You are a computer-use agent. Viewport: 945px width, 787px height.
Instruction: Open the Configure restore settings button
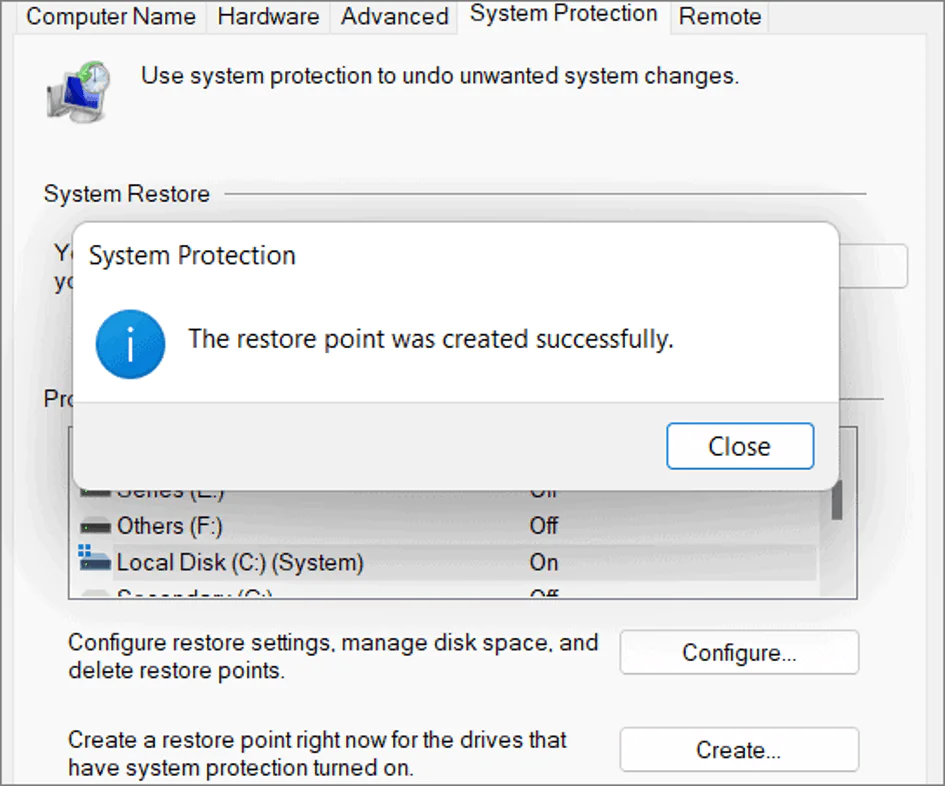[739, 653]
